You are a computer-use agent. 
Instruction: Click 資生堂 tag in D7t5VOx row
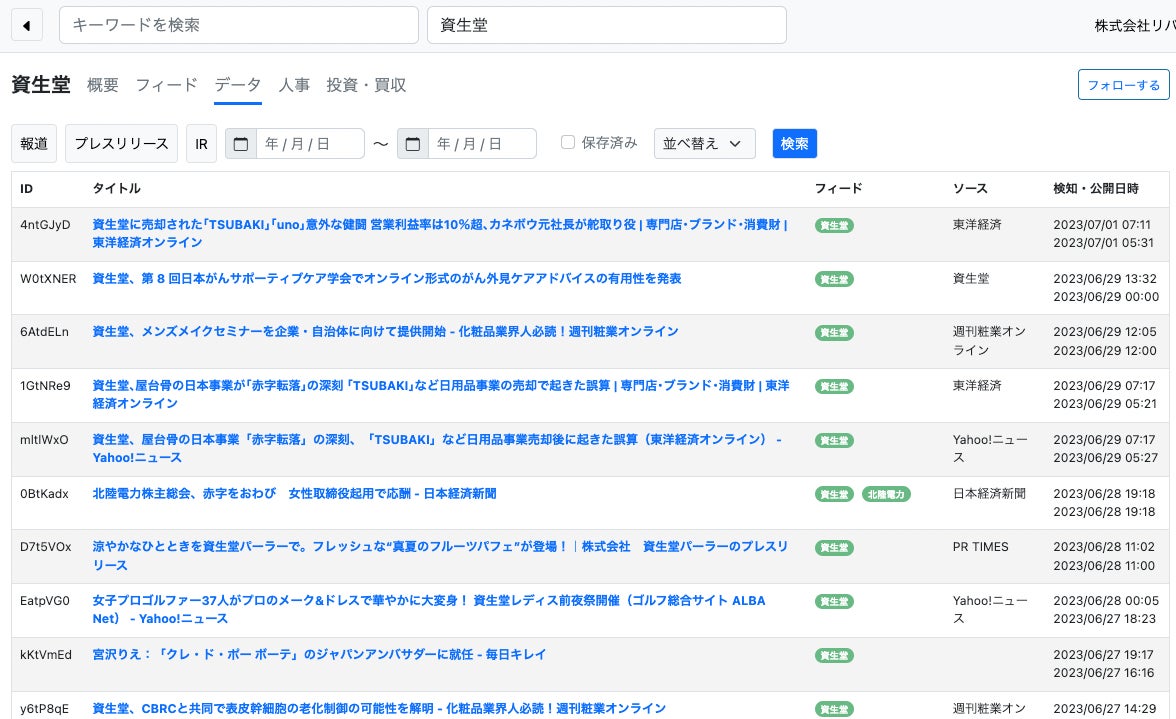[834, 548]
